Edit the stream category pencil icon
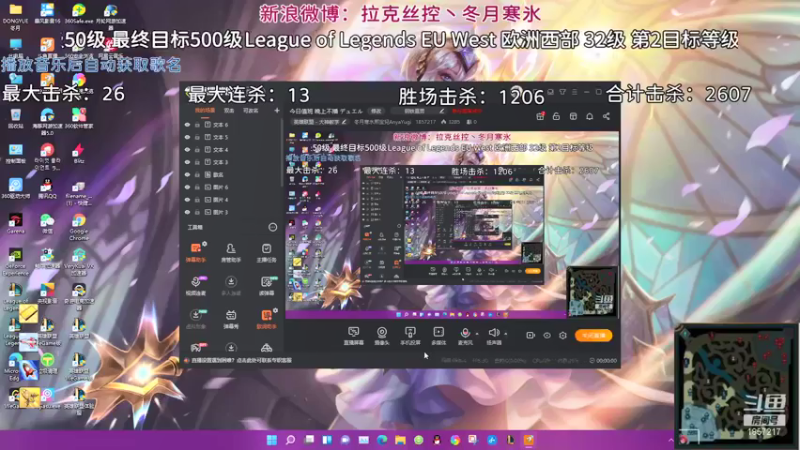 344,122
